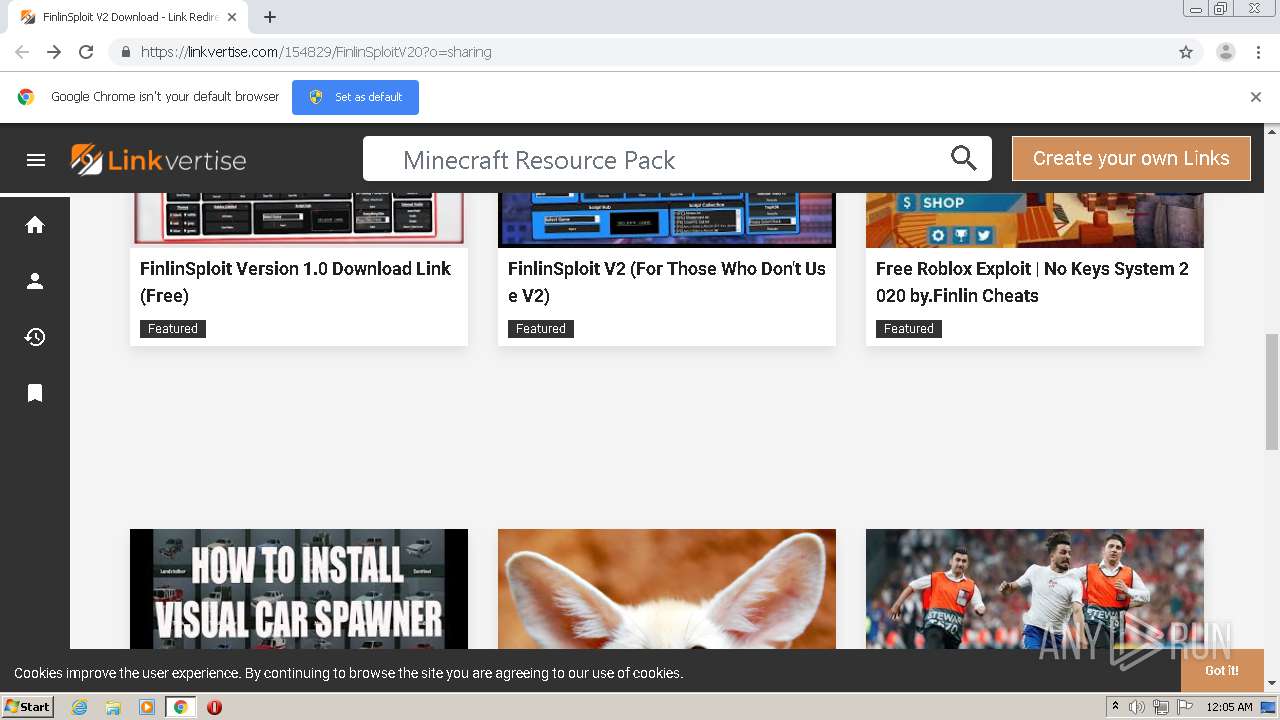The height and width of the screenshot is (720, 1280).
Task: Open the soccer players thumbnail
Action: [x=1035, y=590]
